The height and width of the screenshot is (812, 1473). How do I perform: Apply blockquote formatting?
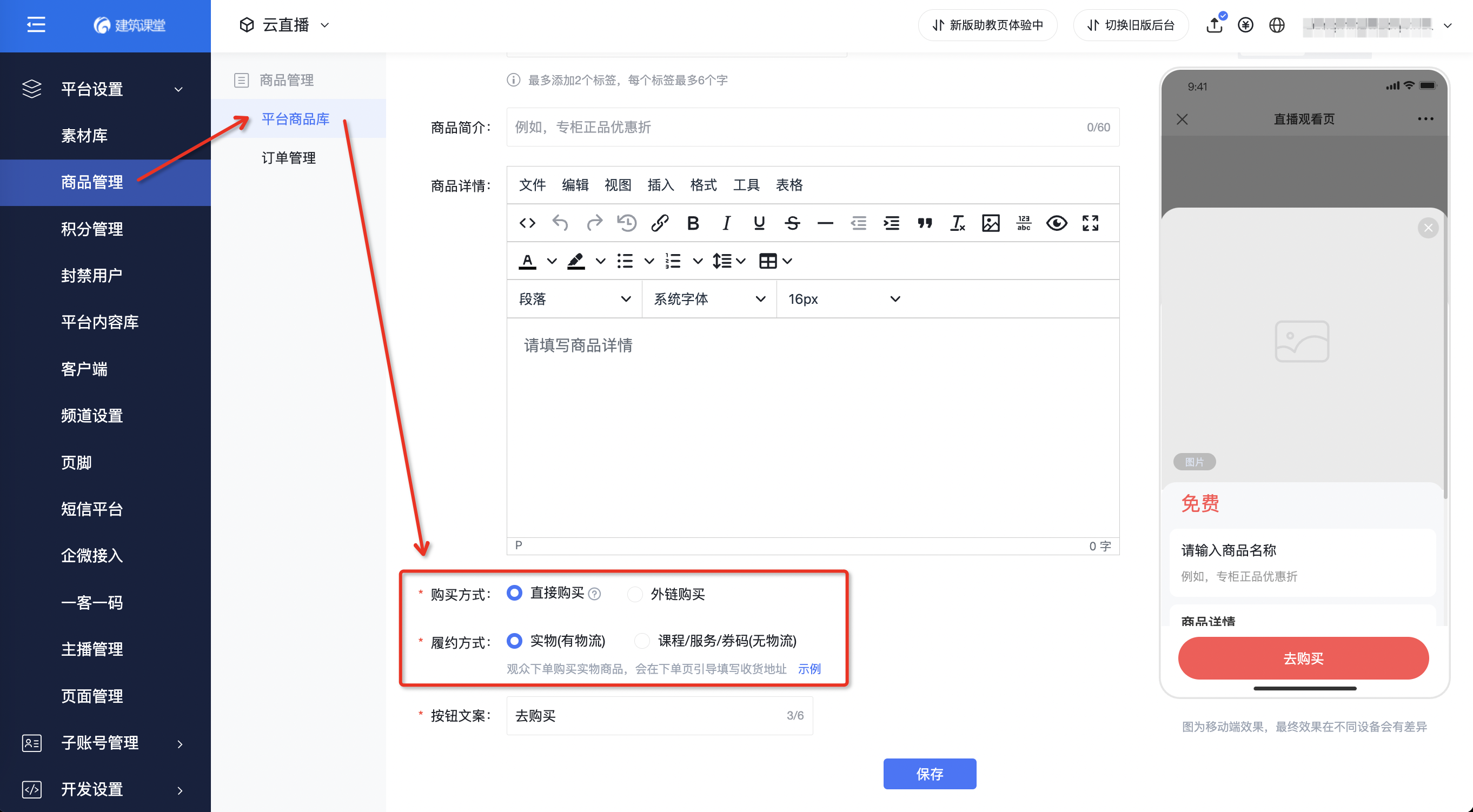(925, 223)
